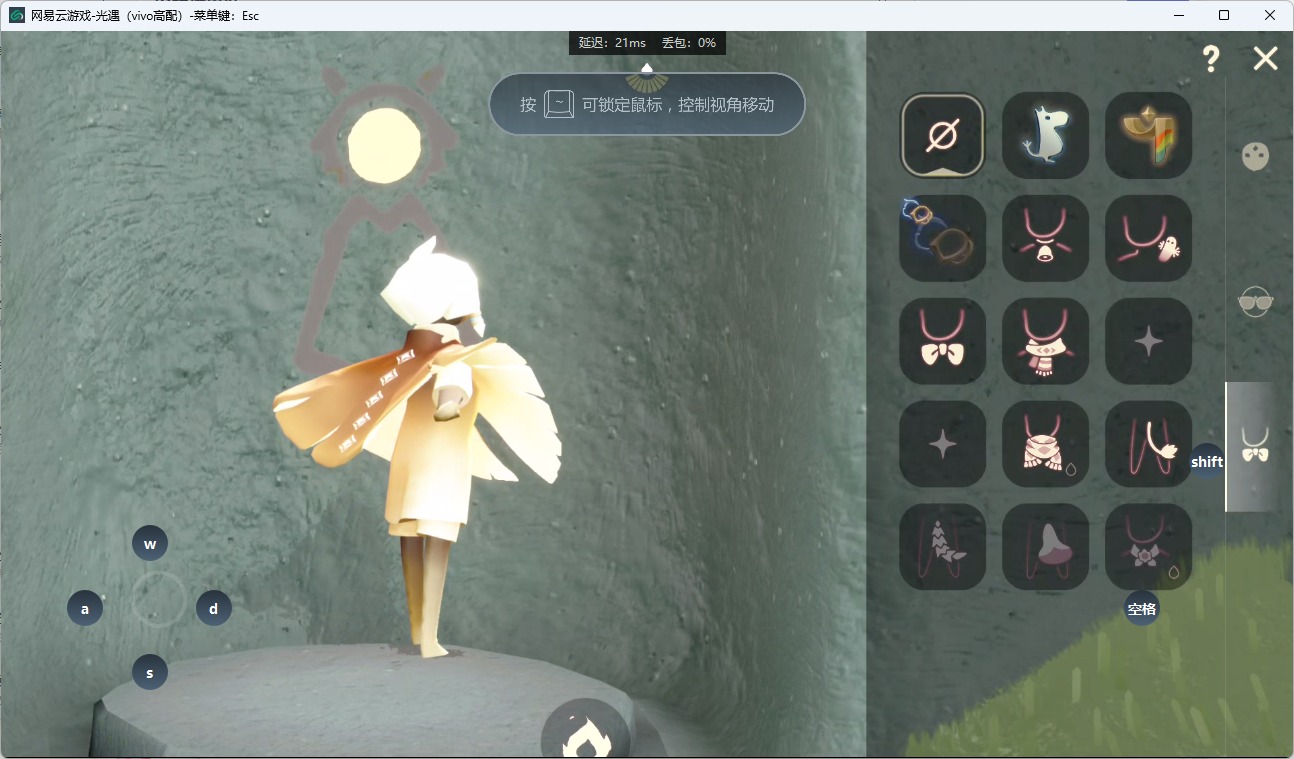The height and width of the screenshot is (759, 1294).
Task: Collapse the status bar with the top arrow
Action: 647,68
